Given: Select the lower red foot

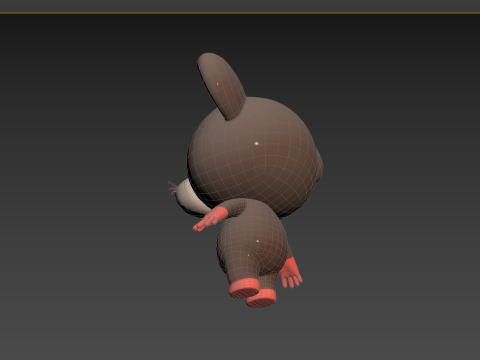Looking at the screenshot, I should 261,298.
